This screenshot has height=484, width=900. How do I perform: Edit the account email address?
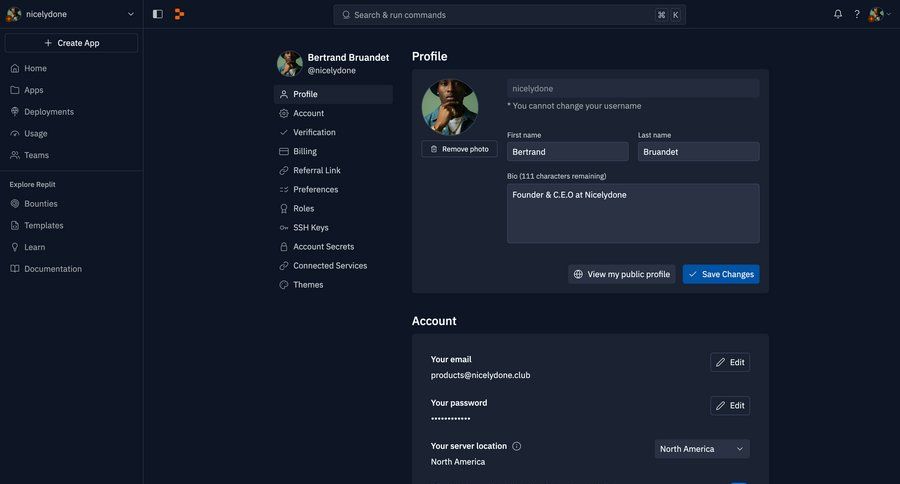pyautogui.click(x=729, y=362)
